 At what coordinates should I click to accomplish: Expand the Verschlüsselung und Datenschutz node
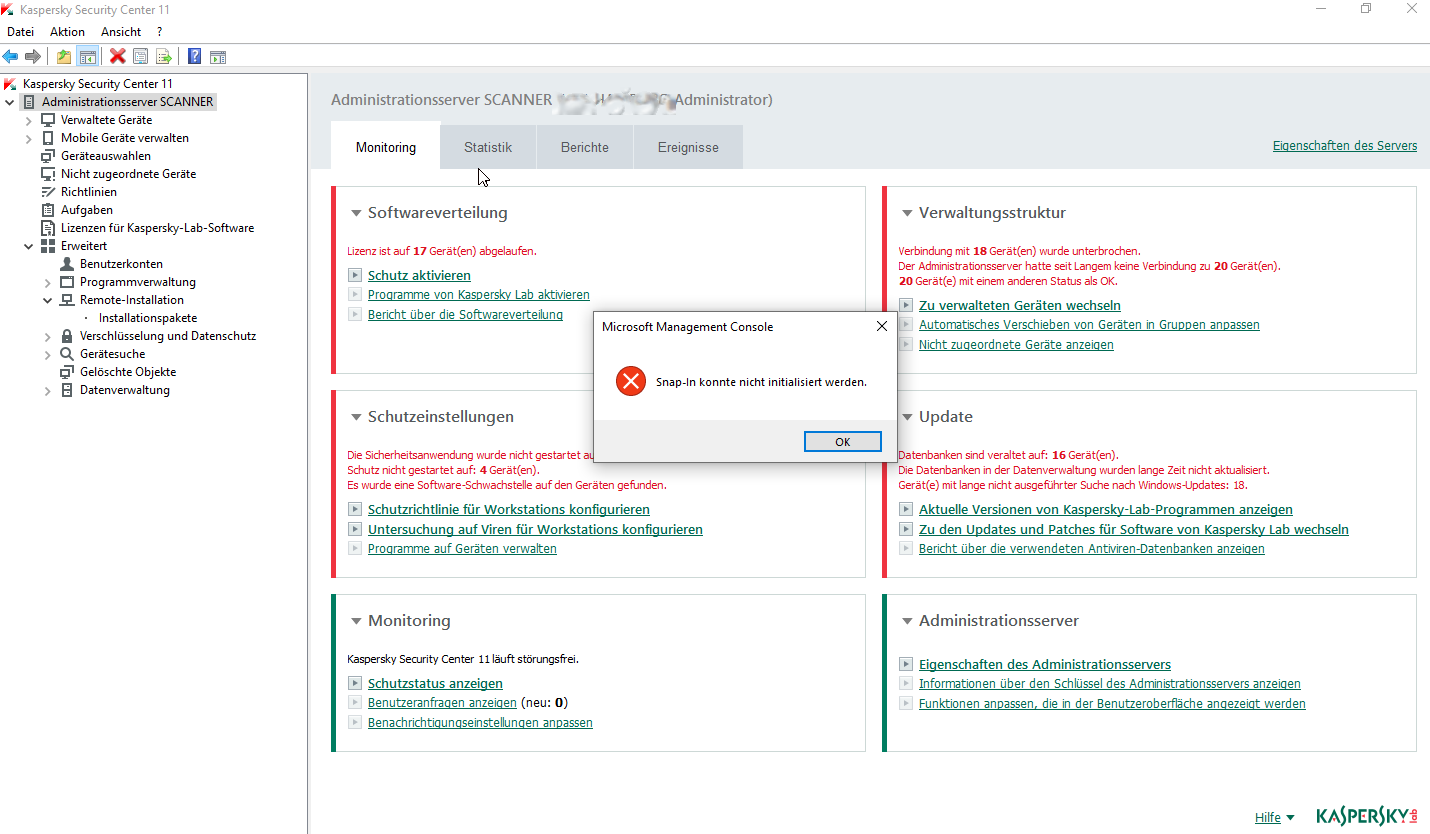(x=48, y=336)
